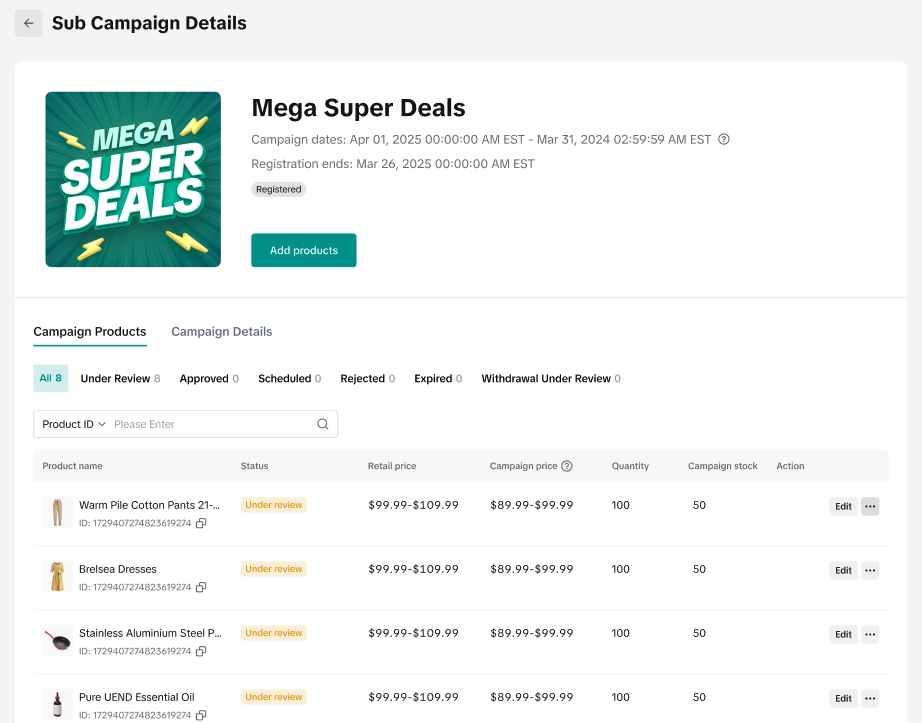Copy the Pure UEND Essential Oil product ID
The image size is (922, 723).
[x=201, y=715]
